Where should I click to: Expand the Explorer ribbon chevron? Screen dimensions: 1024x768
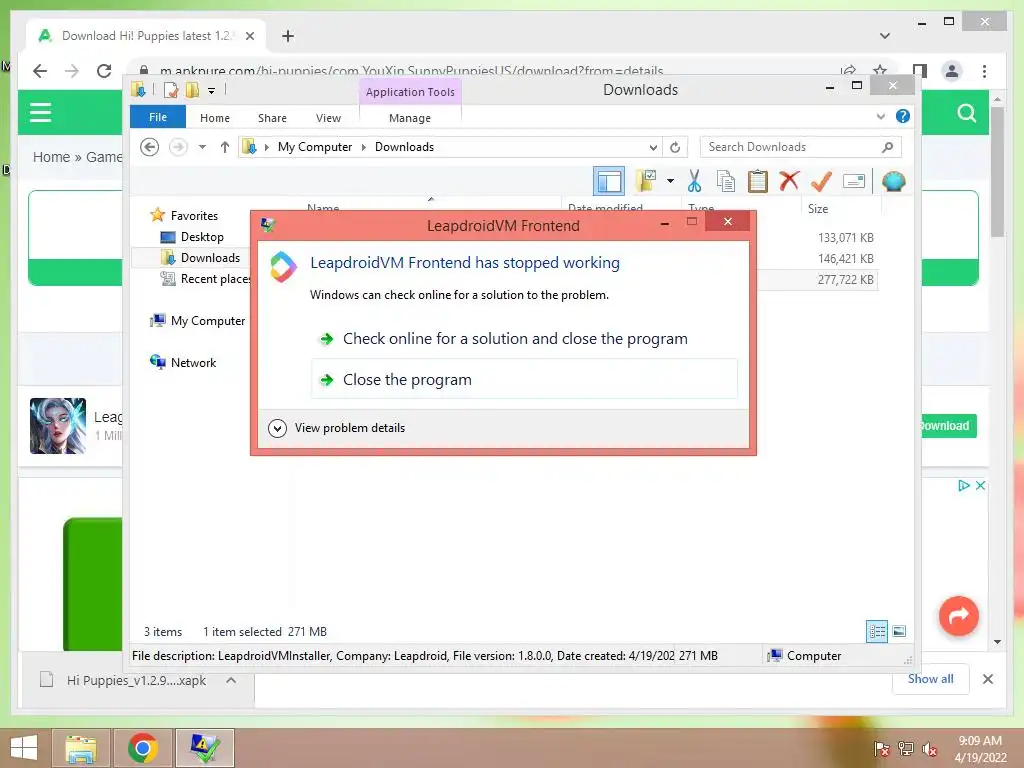pos(880,116)
